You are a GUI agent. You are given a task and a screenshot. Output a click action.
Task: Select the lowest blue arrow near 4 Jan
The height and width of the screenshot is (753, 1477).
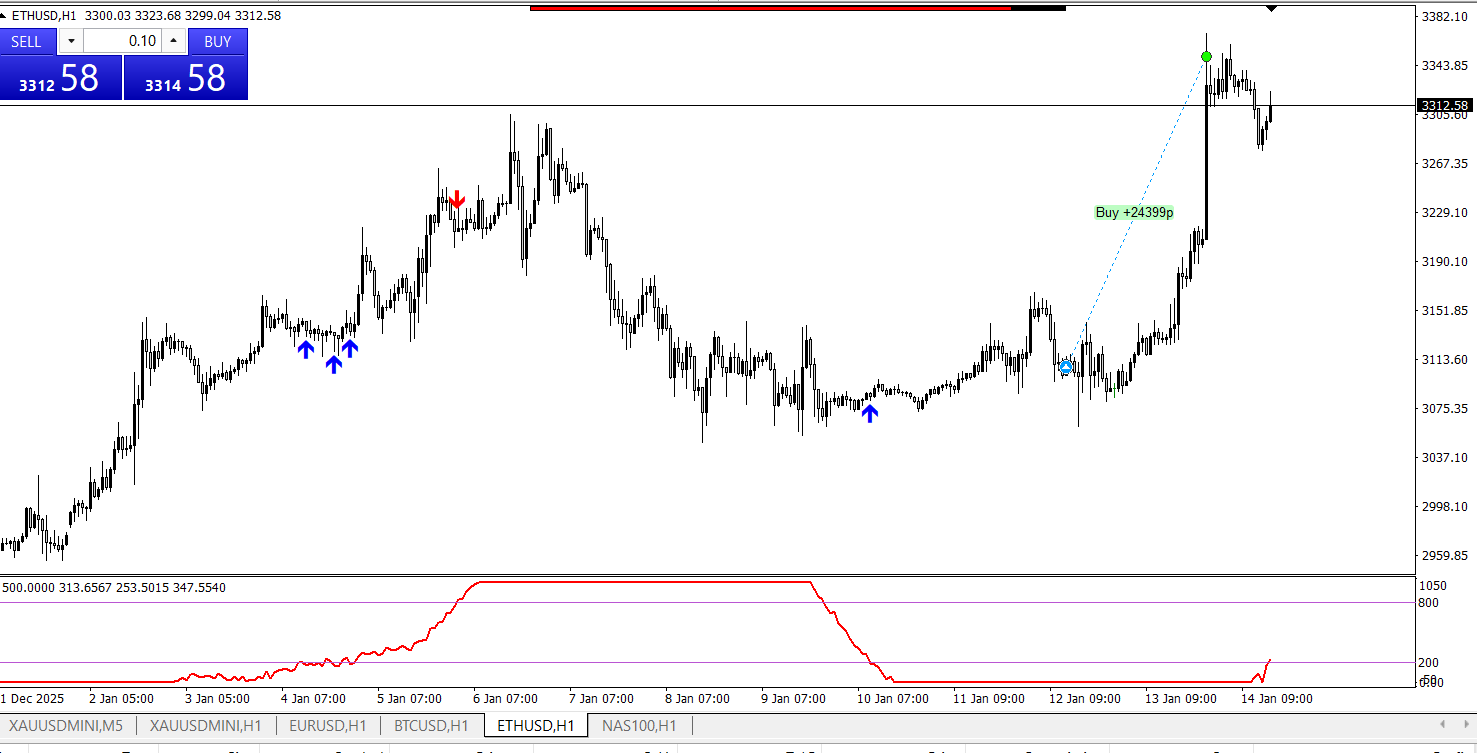[x=333, y=364]
